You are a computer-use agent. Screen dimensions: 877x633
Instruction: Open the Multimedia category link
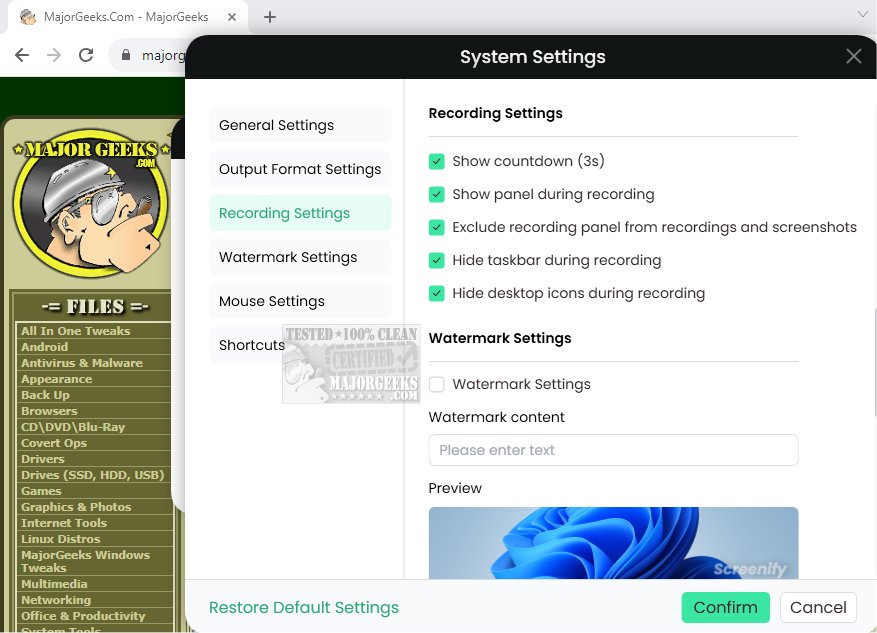(54, 584)
